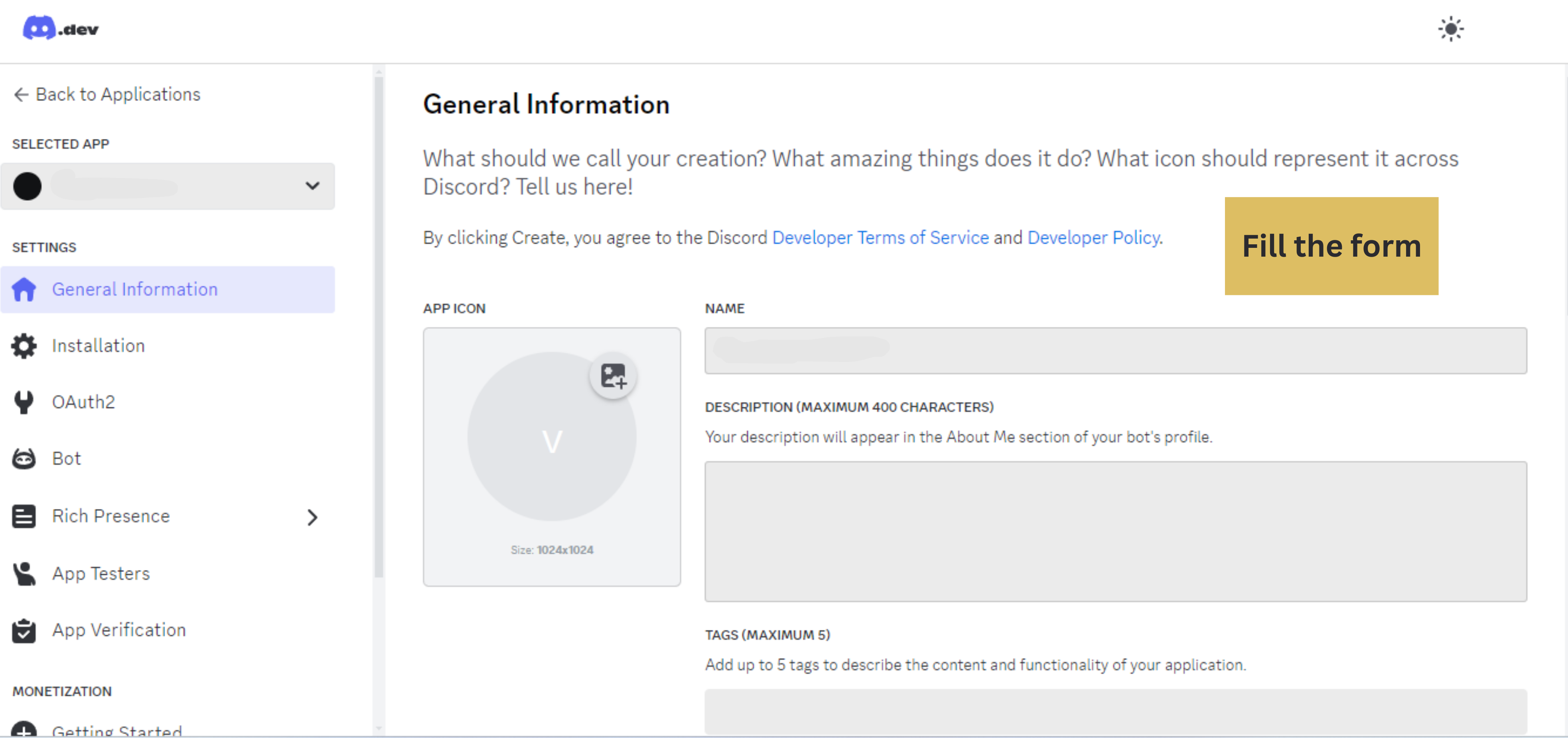Click 'DESCRIPTION (MAXIMUM 400 CHARACTERS)' label

point(848,407)
